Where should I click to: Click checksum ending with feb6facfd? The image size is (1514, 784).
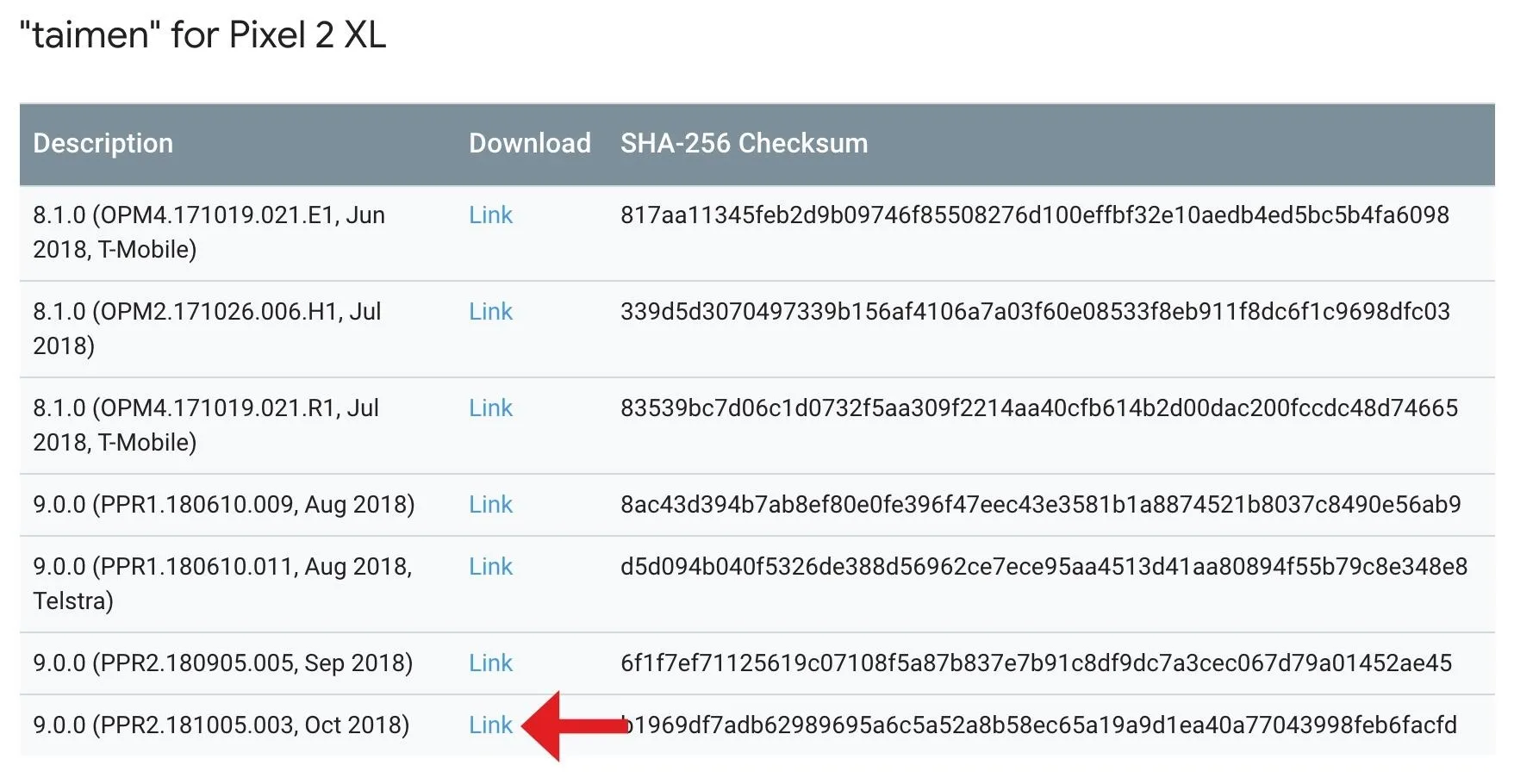(1039, 725)
